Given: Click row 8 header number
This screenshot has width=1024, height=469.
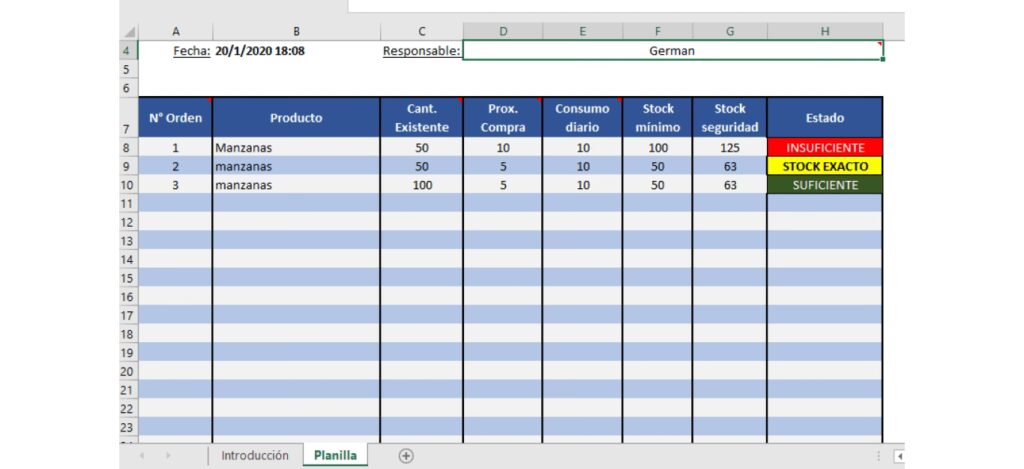Looking at the screenshot, I should 127,148.
